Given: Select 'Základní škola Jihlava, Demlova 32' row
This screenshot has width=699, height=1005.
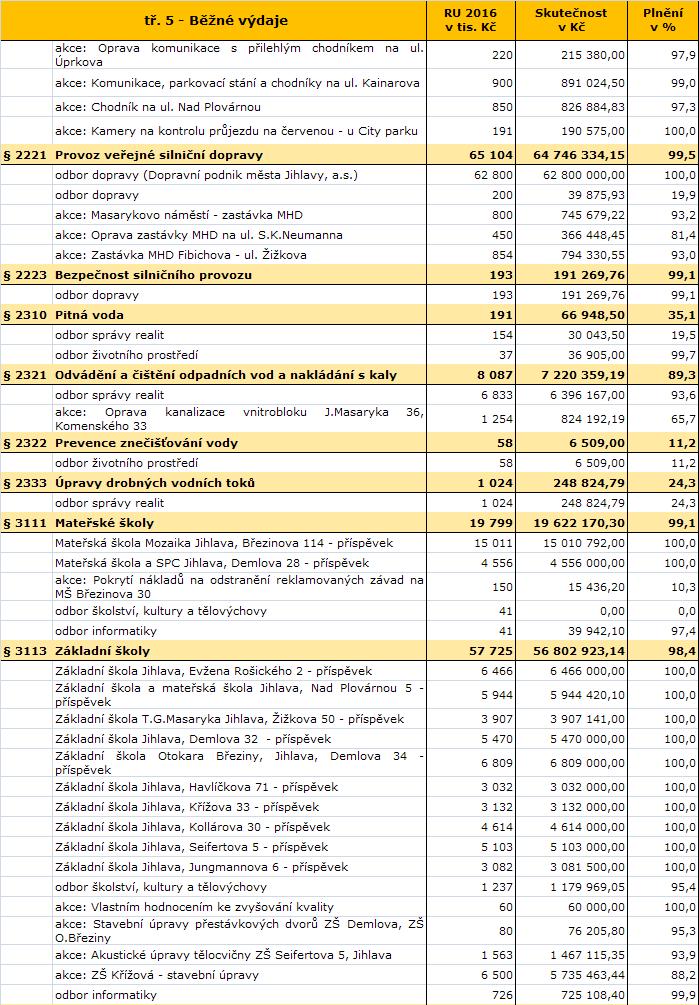Looking at the screenshot, I should pyautogui.click(x=349, y=739).
